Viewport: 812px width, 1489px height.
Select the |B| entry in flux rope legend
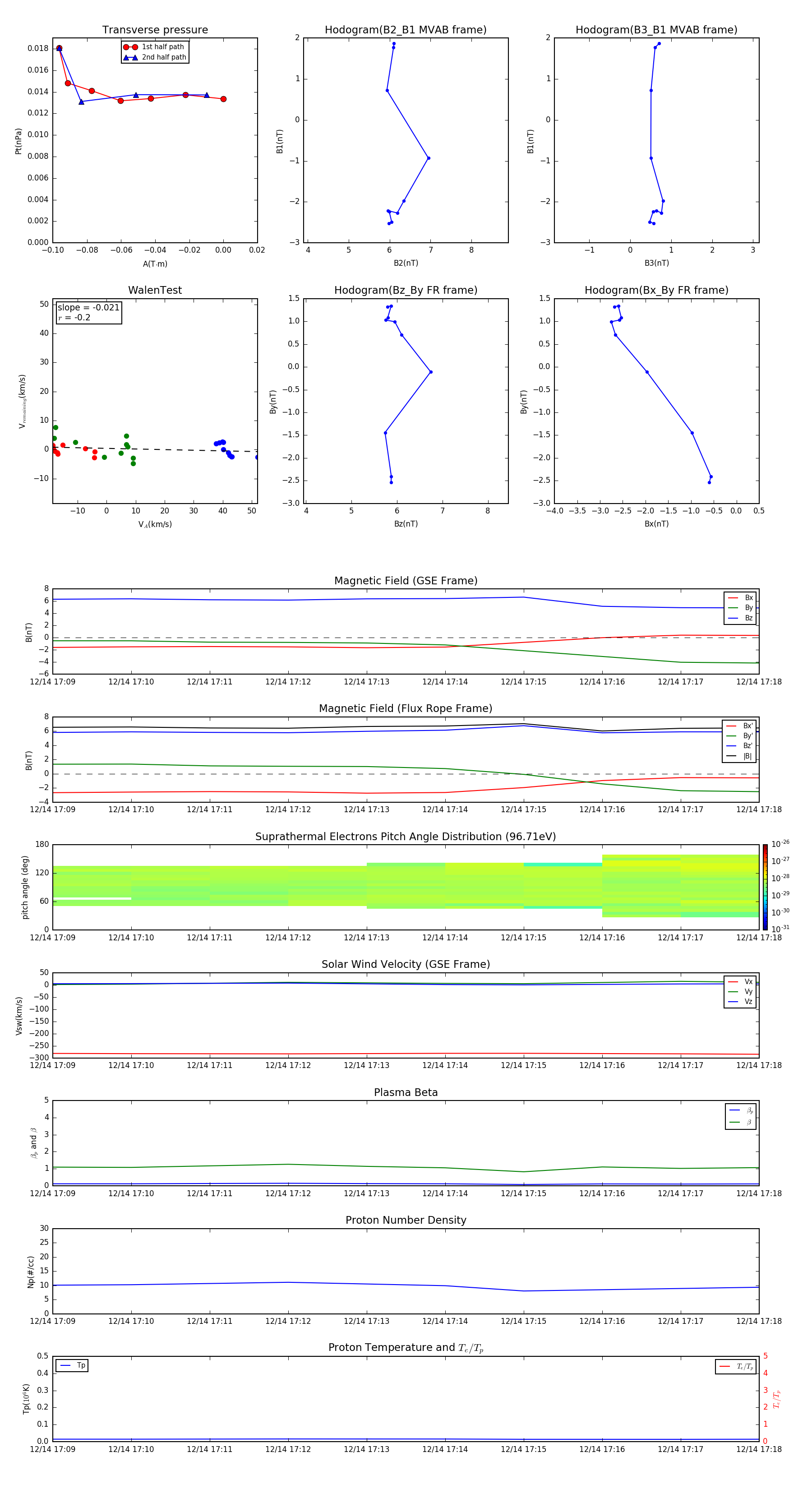point(739,756)
